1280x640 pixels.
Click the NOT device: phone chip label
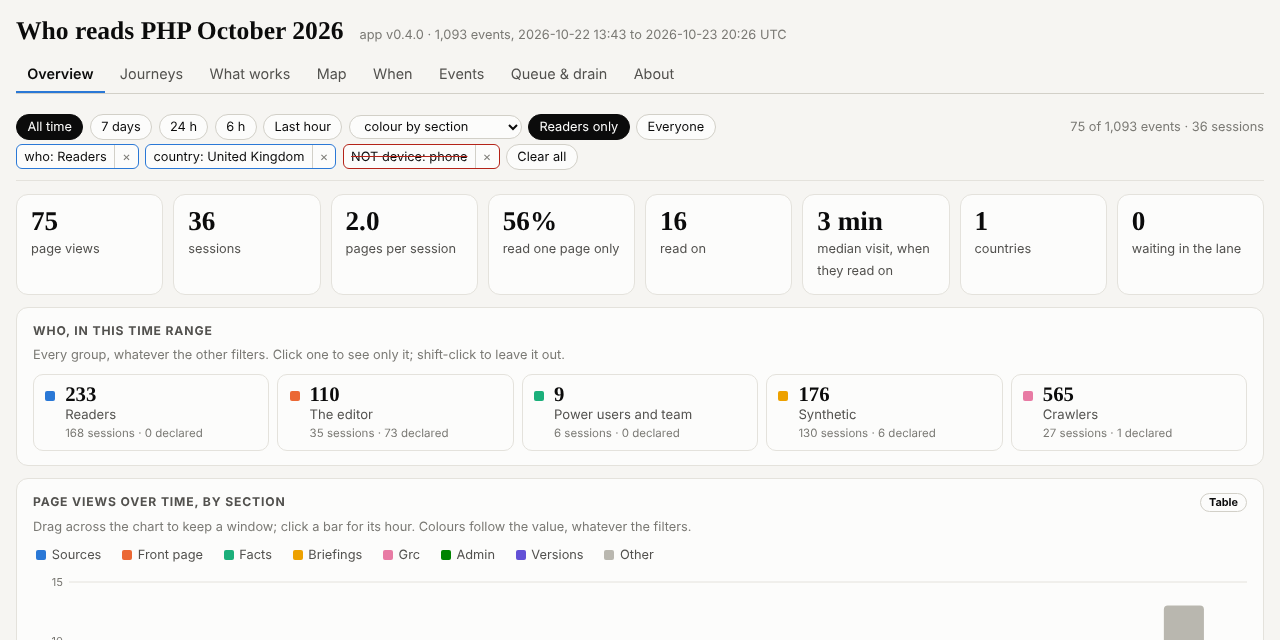coord(409,157)
